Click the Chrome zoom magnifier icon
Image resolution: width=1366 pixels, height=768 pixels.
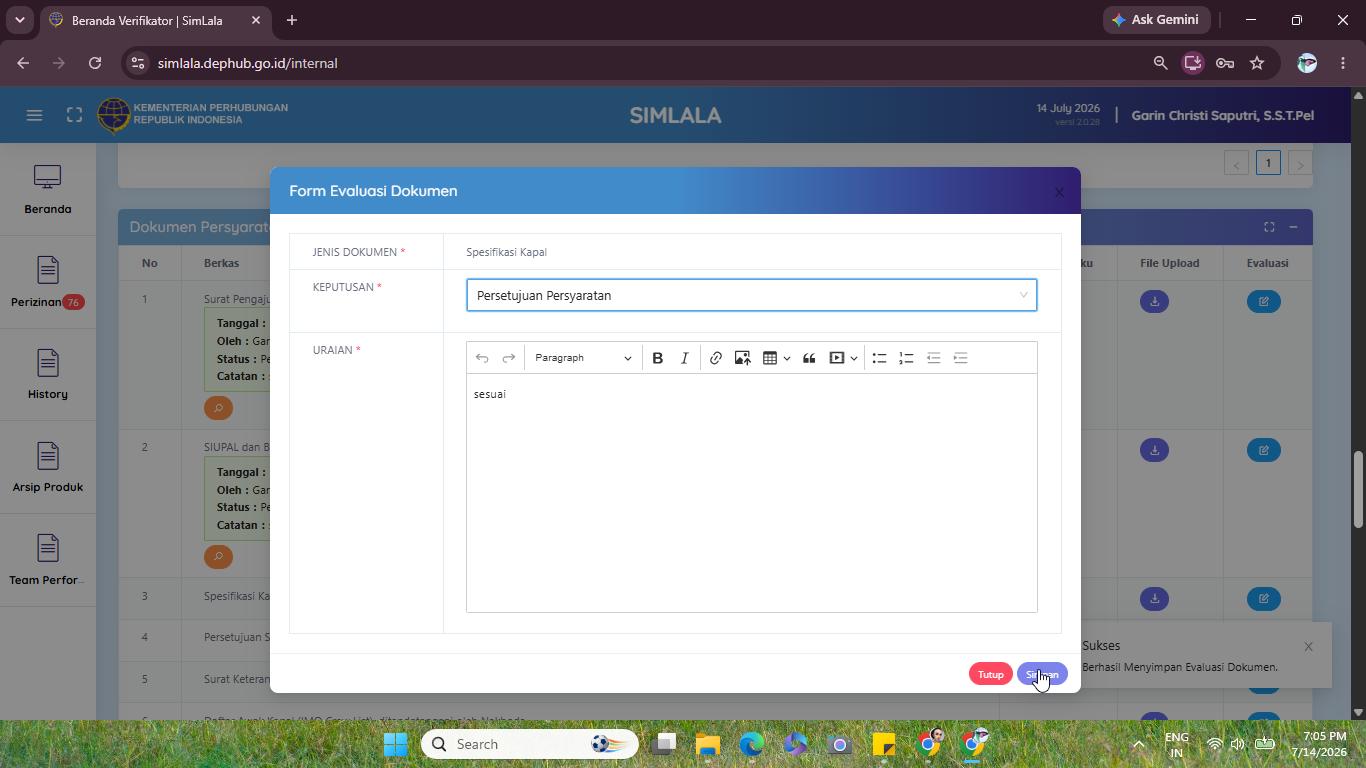pyautogui.click(x=1160, y=63)
